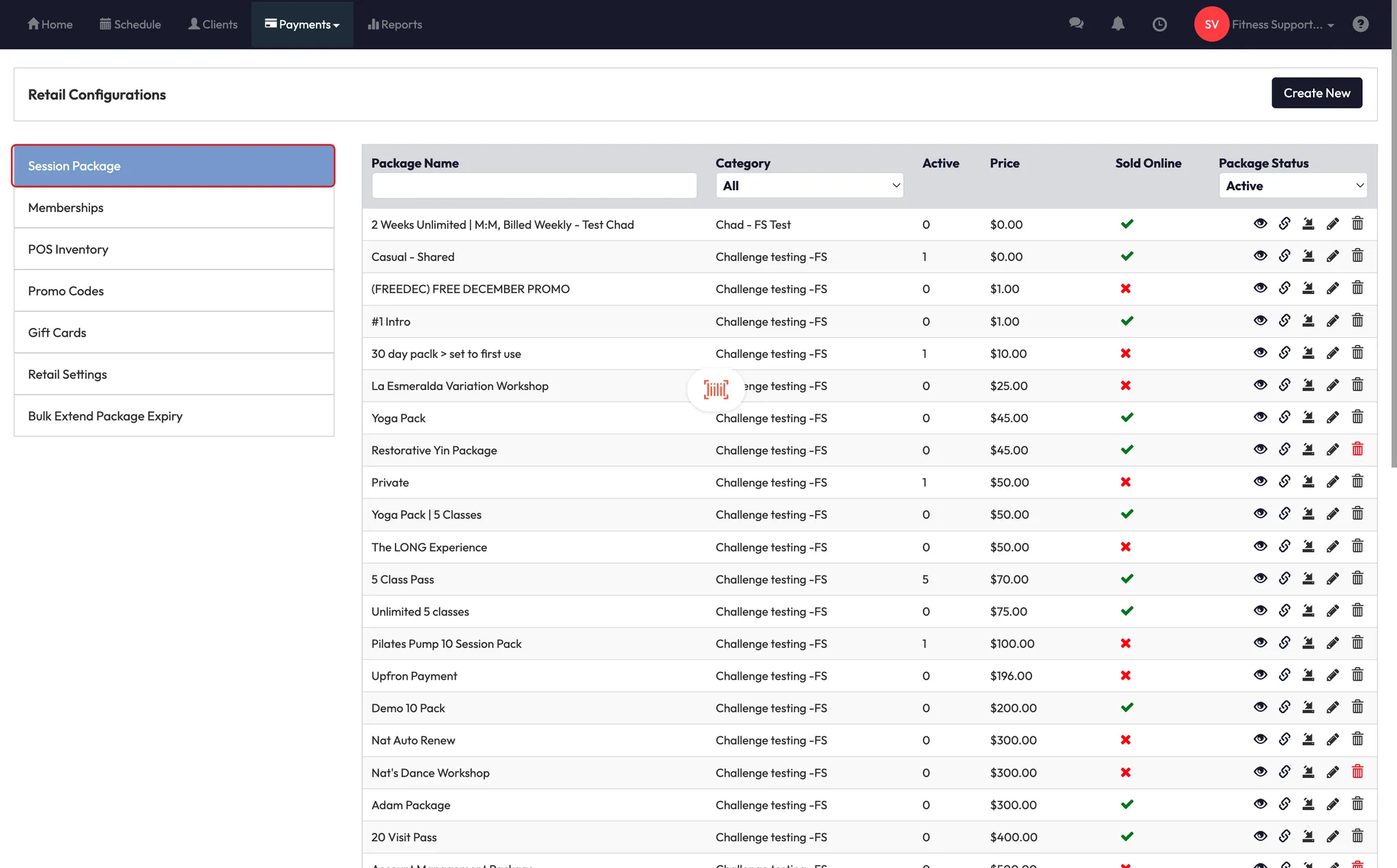1397x868 pixels.
Task: Click import arrow icon for #1 Intro
Action: tap(1308, 320)
